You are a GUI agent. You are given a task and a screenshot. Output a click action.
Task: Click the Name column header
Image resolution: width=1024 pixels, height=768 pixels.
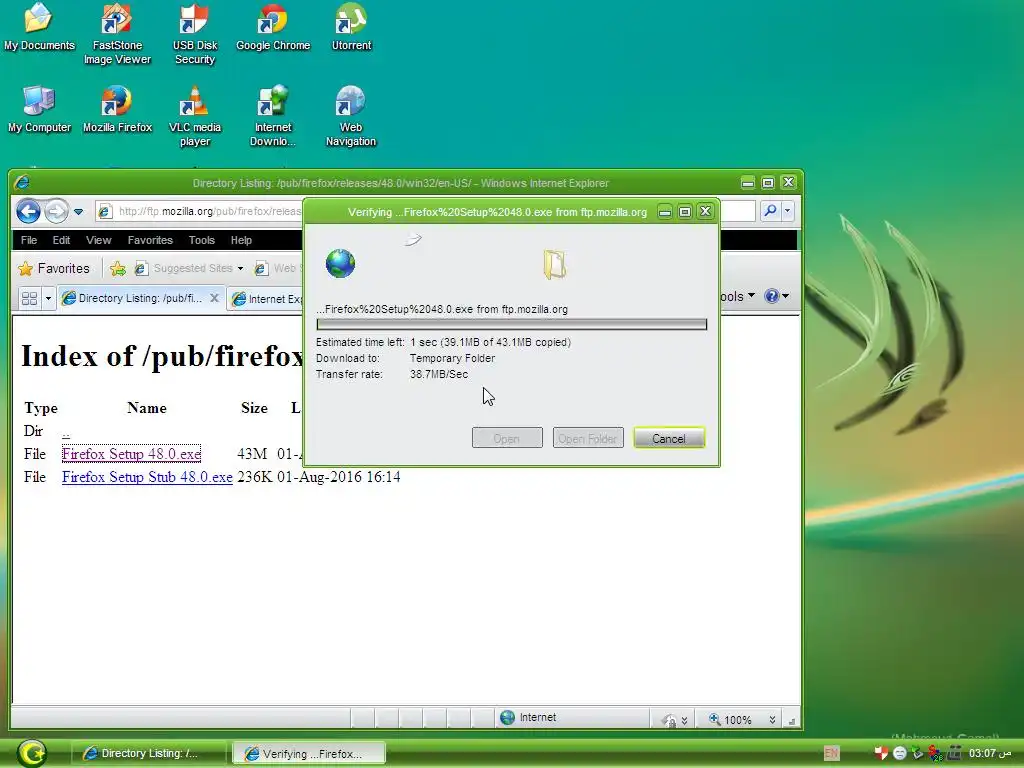click(147, 408)
